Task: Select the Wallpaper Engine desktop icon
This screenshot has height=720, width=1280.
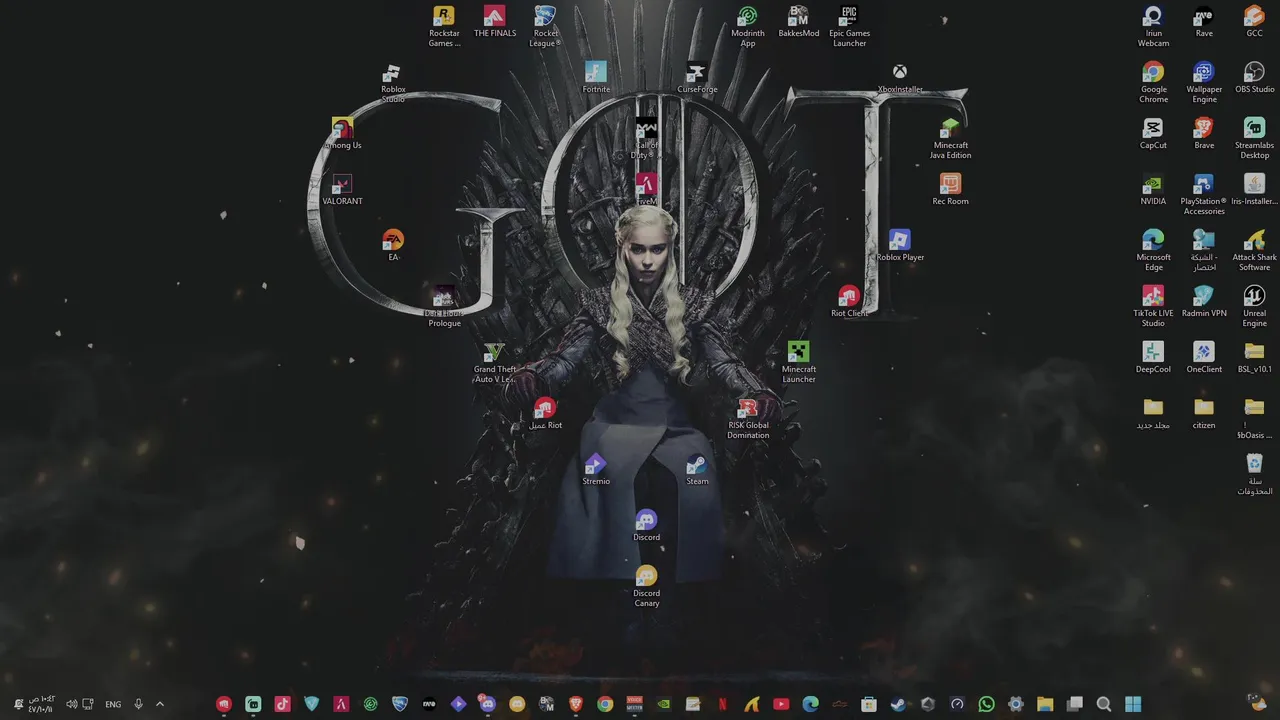Action: pos(1204,82)
